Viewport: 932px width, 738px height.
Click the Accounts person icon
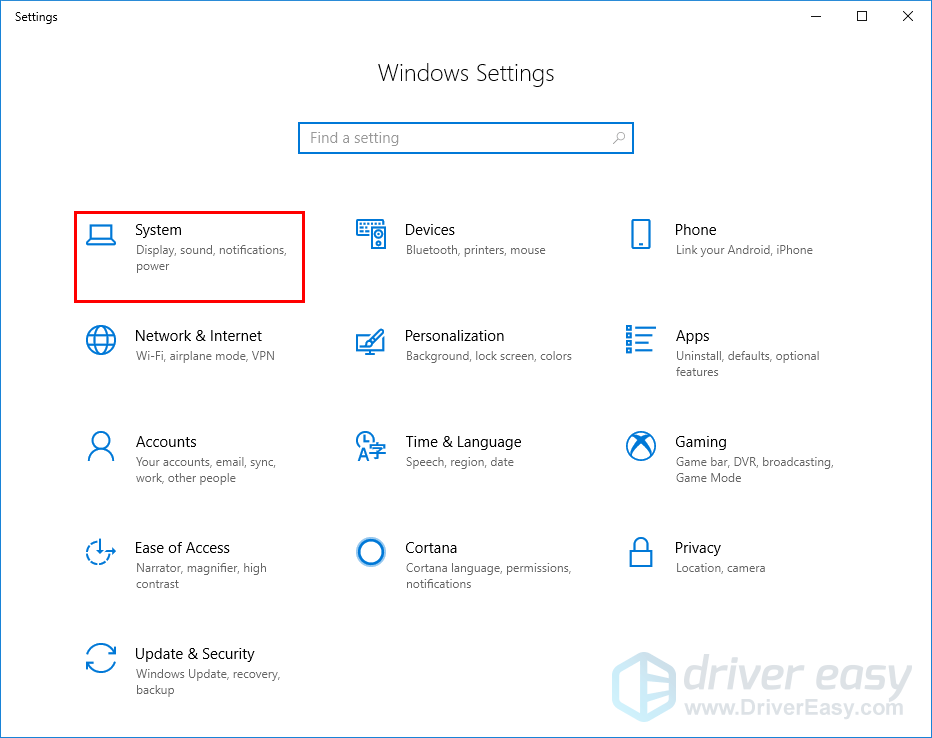[x=101, y=446]
